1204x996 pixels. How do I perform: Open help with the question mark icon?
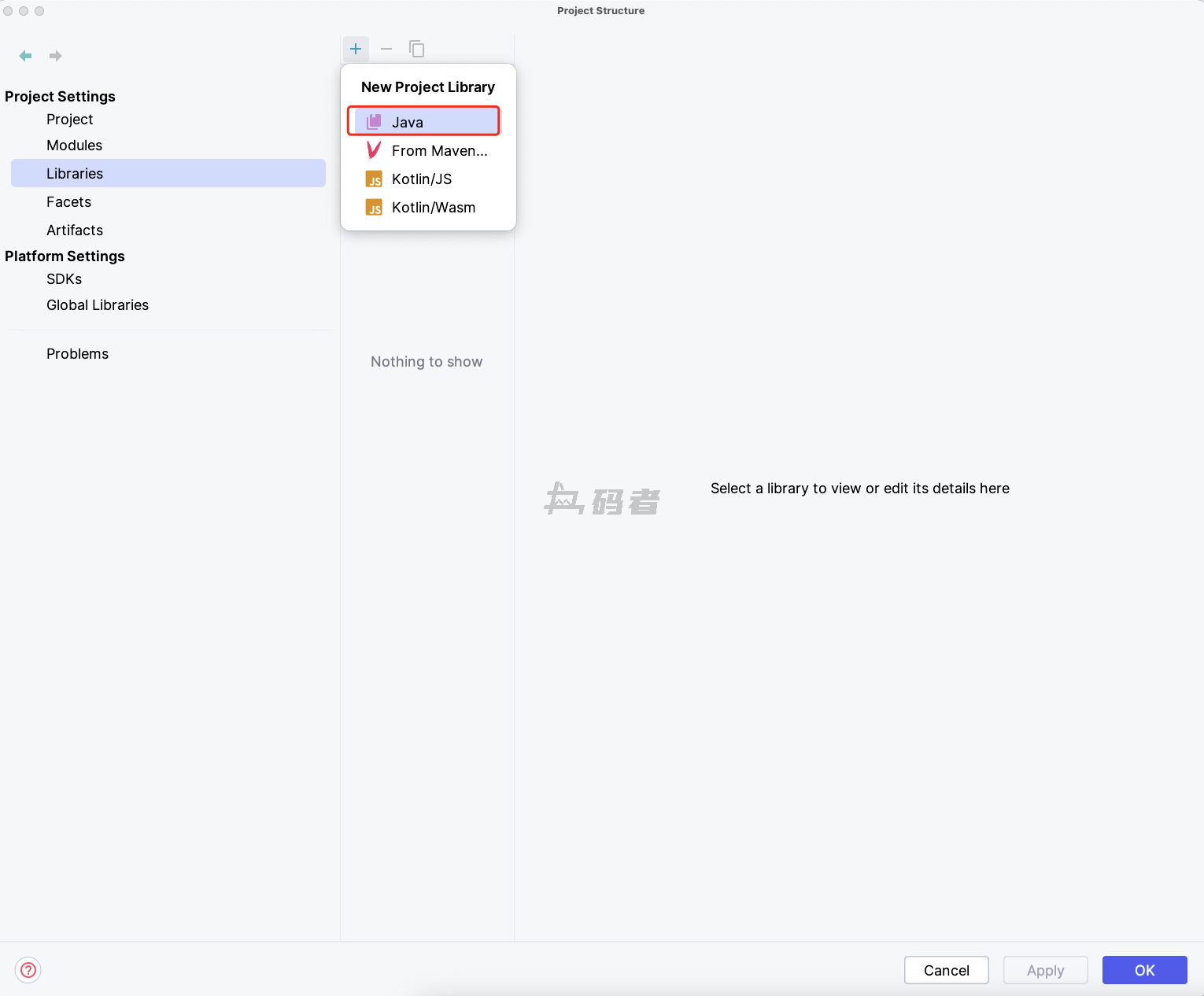28,970
